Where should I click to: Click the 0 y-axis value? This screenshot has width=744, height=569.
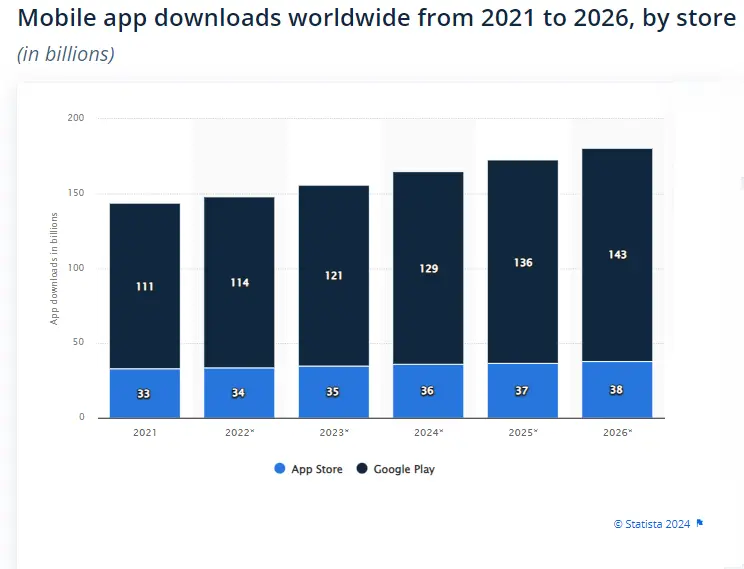(x=82, y=417)
